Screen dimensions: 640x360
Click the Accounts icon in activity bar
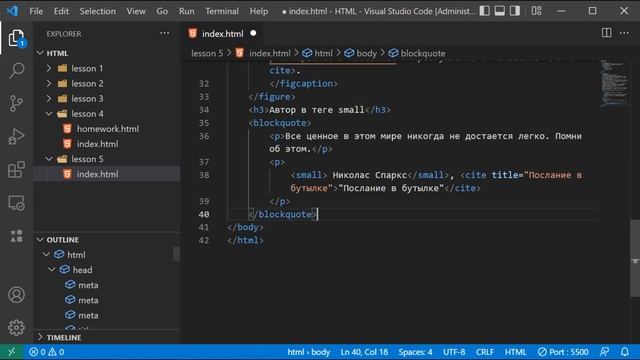(16, 295)
